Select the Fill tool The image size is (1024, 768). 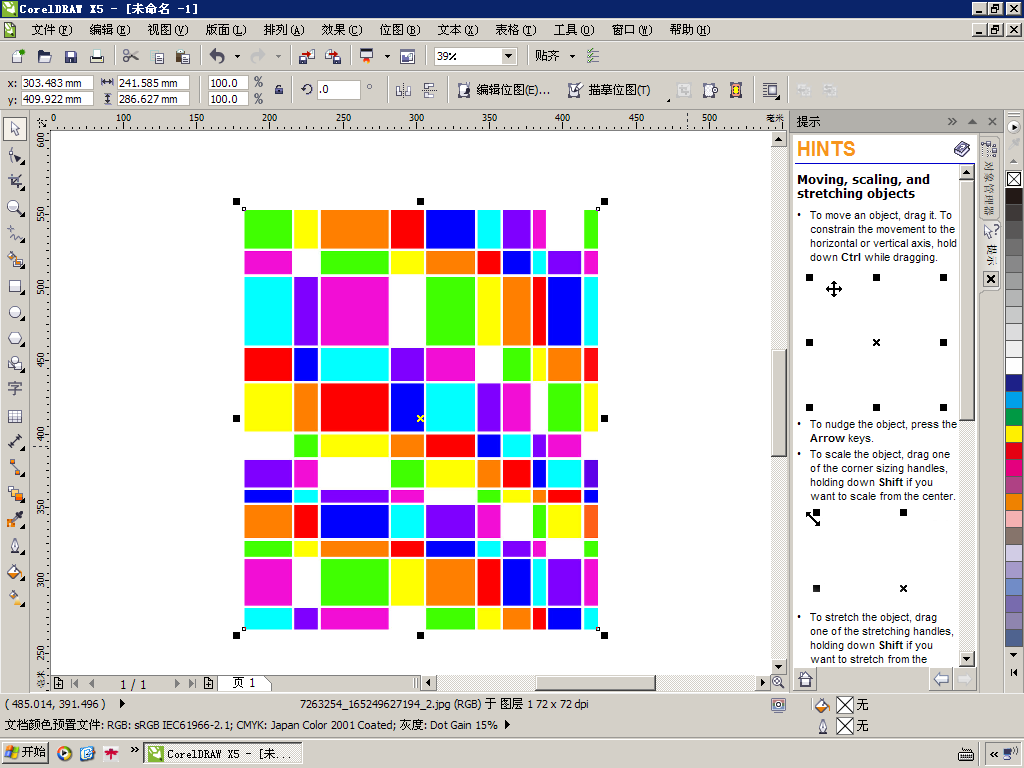tap(15, 573)
